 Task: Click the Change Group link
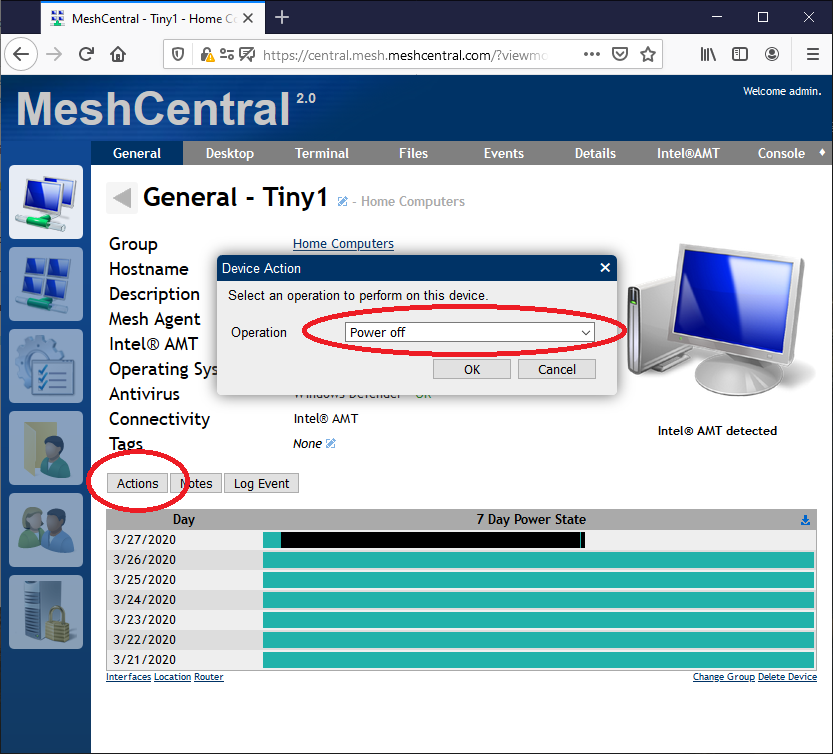coord(723,676)
